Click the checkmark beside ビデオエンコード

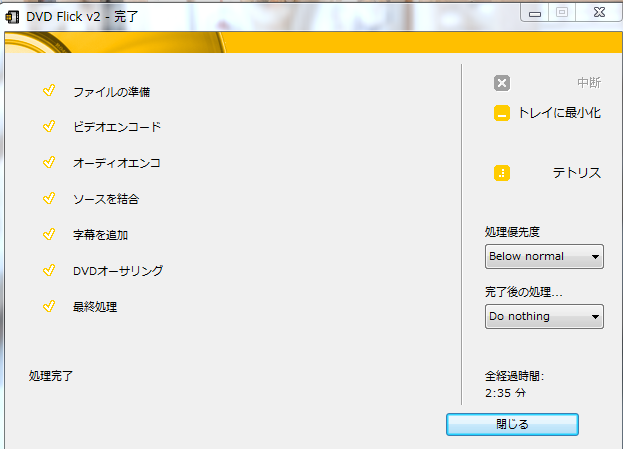pos(49,126)
